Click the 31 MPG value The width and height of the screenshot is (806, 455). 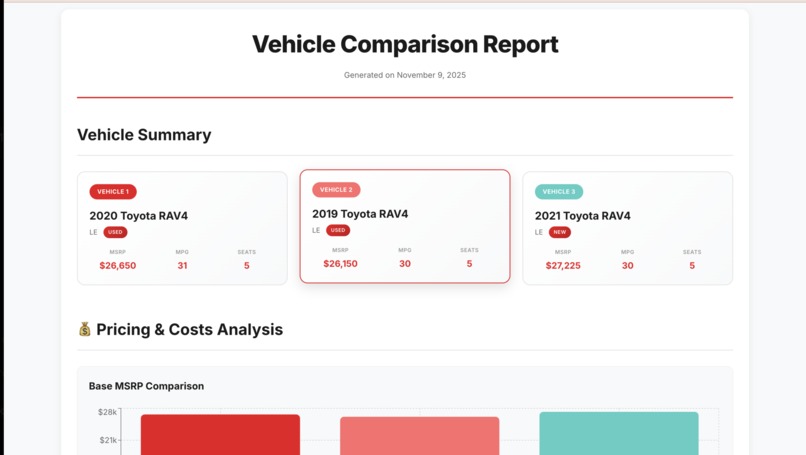pos(182,266)
